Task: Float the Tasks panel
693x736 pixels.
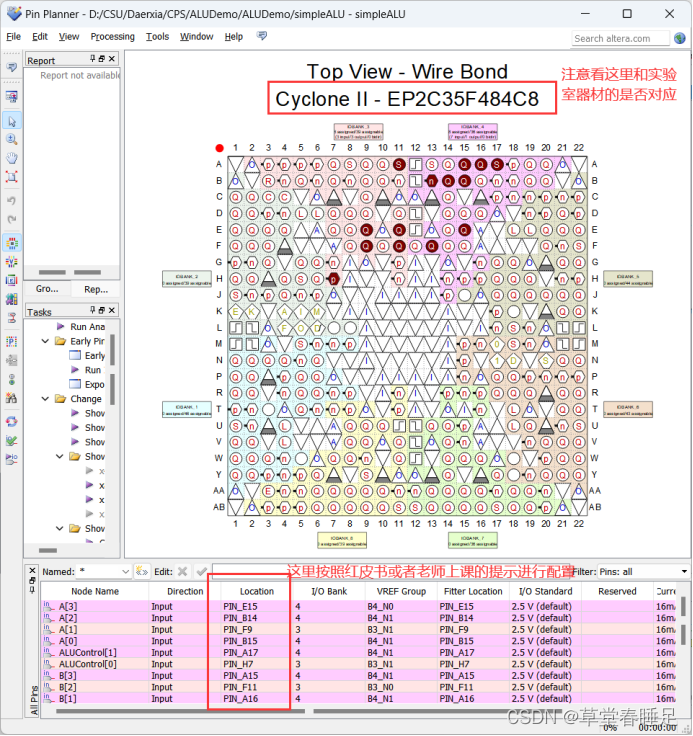Action: coord(101,310)
